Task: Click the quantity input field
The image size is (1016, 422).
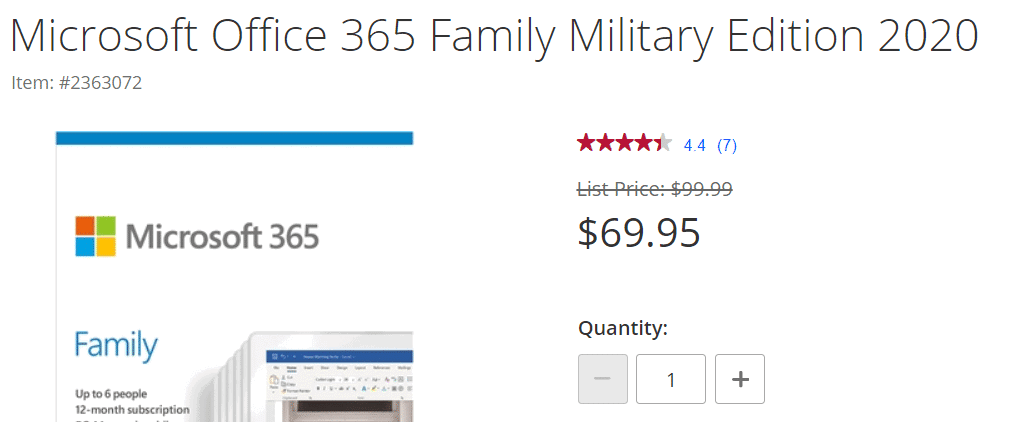Action: point(671,379)
